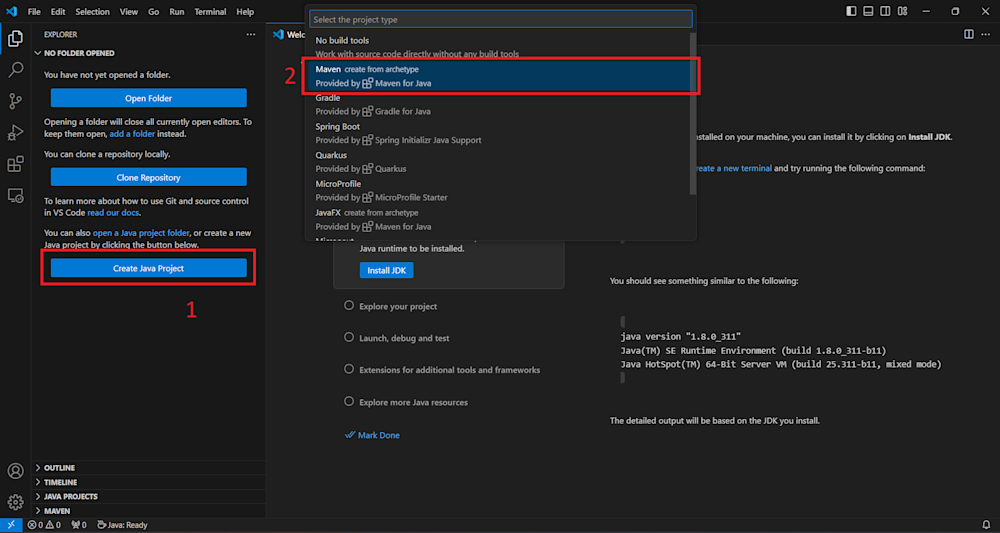1000x533 pixels.
Task: Click the Create Java Project button
Action: 149,268
